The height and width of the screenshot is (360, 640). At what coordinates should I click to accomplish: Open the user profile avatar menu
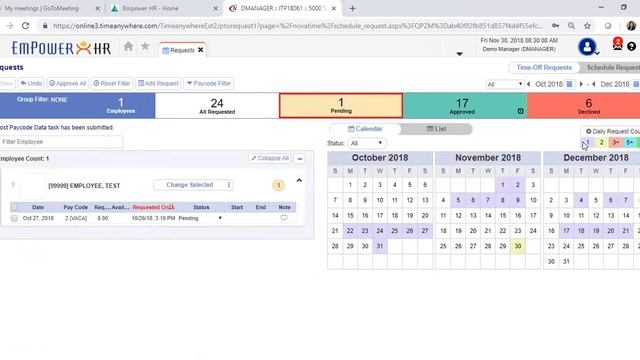(x=587, y=47)
